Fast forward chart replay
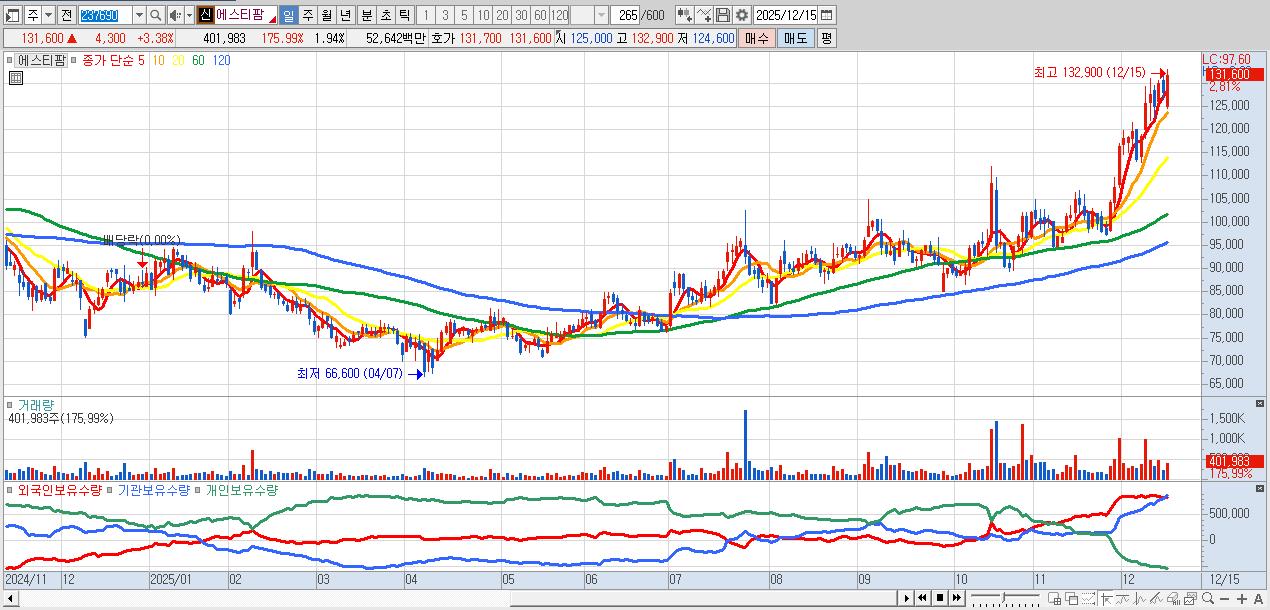This screenshot has height=610, width=1270. [957, 598]
